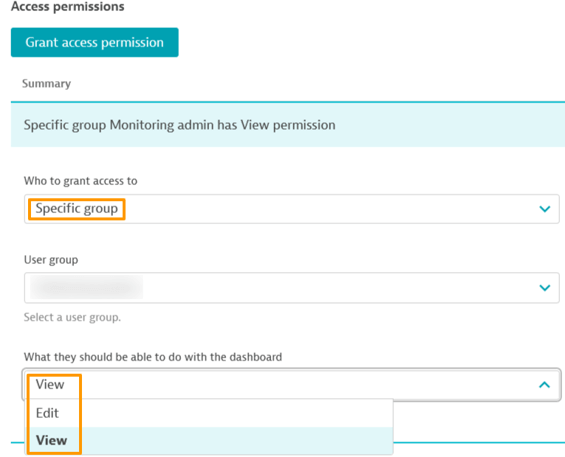Click the Specific group selected value text
This screenshot has height=457, width=565.
(x=77, y=209)
